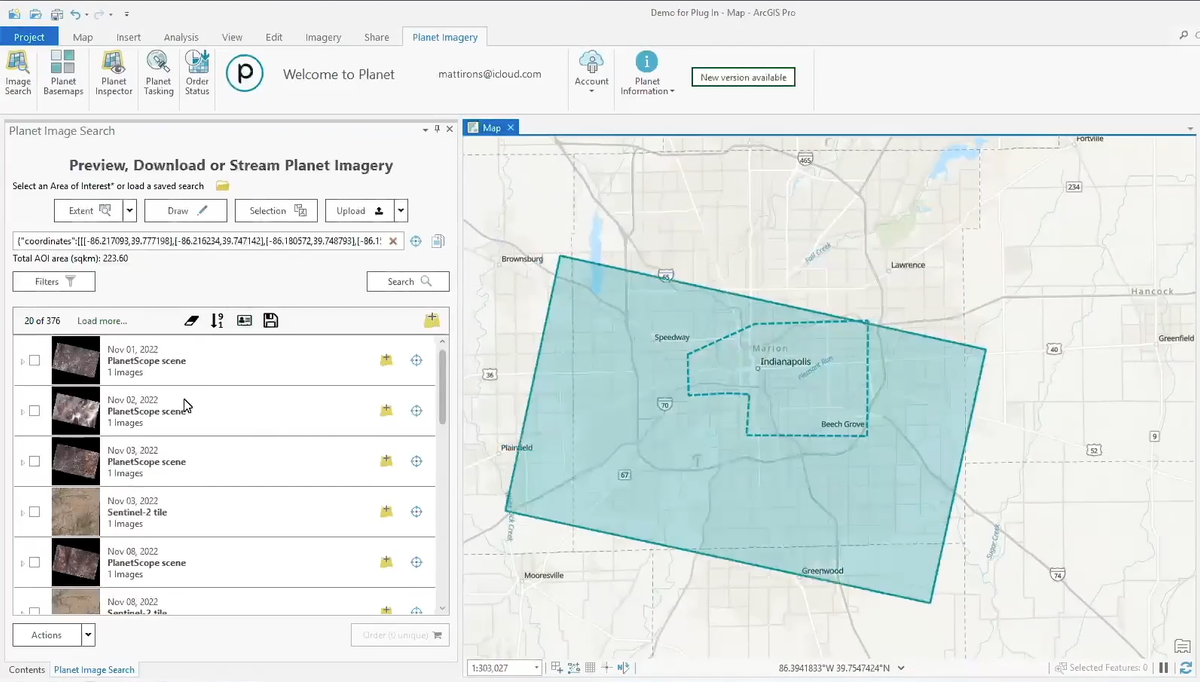Click the sort results icon
Image resolution: width=1200 pixels, height=682 pixels.
[x=217, y=321]
